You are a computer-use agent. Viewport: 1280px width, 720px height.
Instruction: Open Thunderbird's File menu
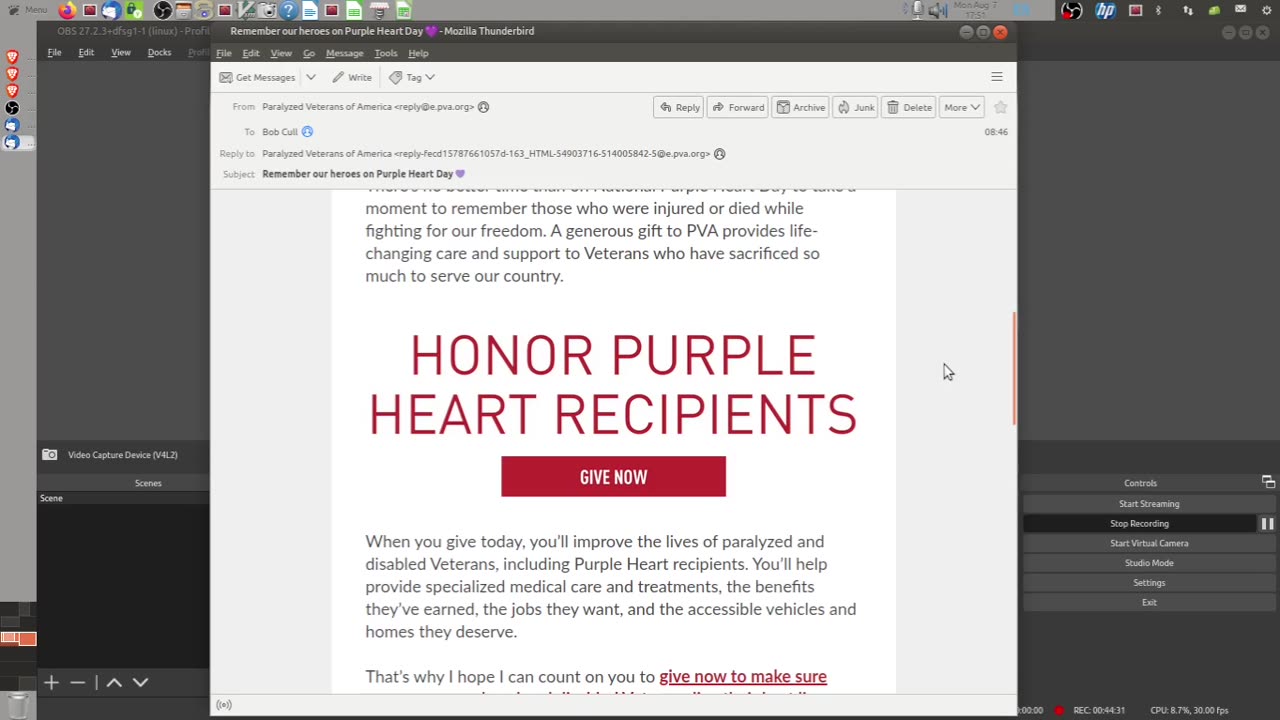[x=224, y=53]
